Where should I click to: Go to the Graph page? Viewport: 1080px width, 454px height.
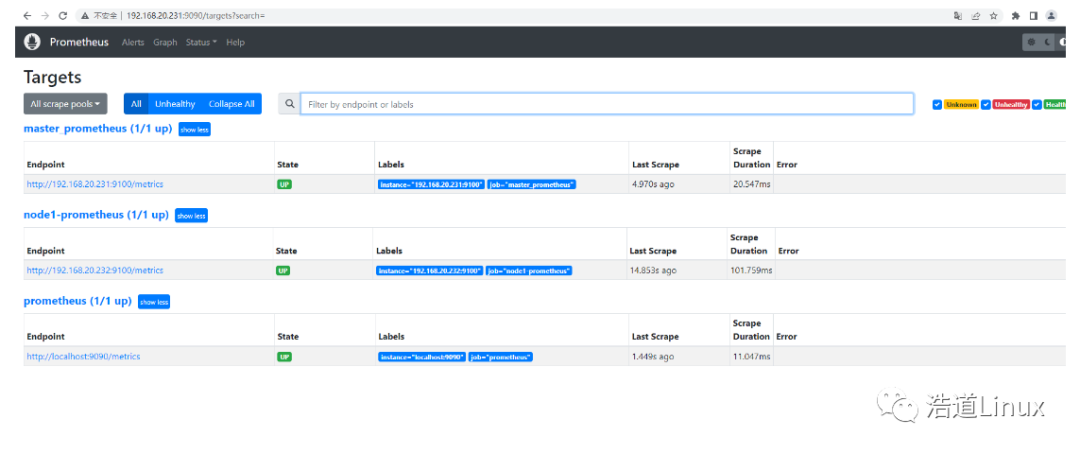165,42
